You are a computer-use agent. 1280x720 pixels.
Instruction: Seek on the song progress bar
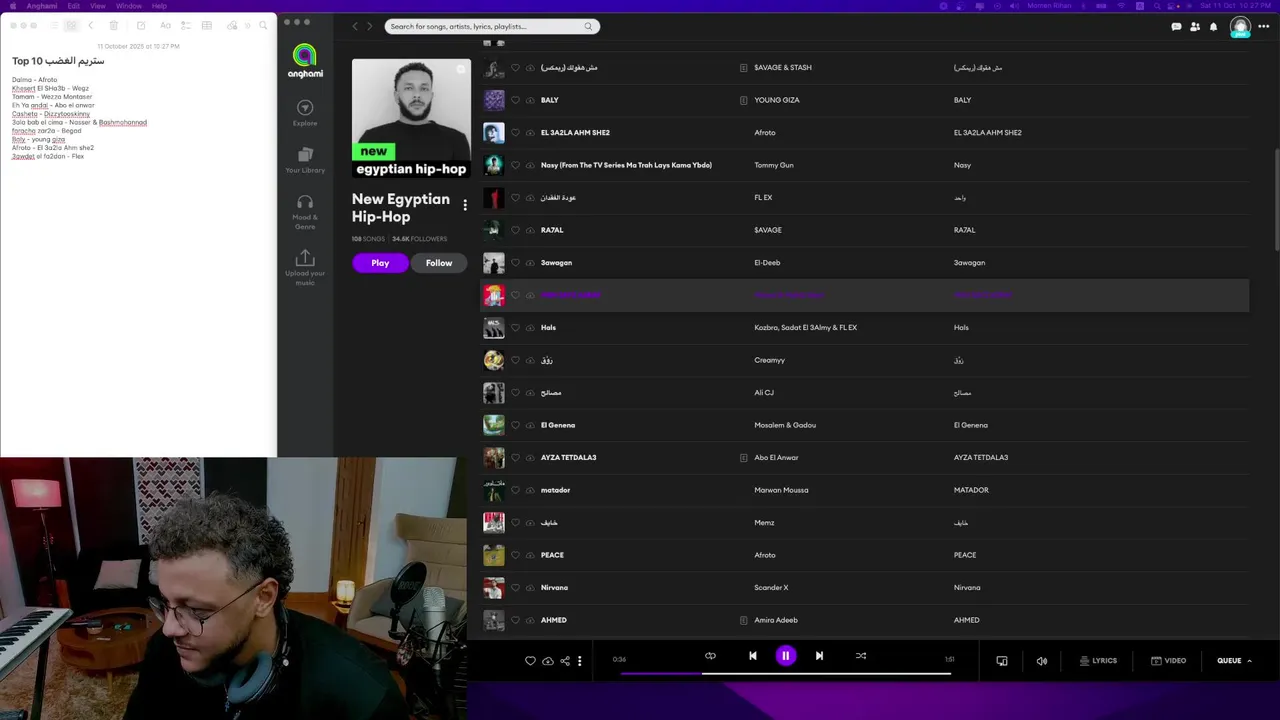point(785,673)
